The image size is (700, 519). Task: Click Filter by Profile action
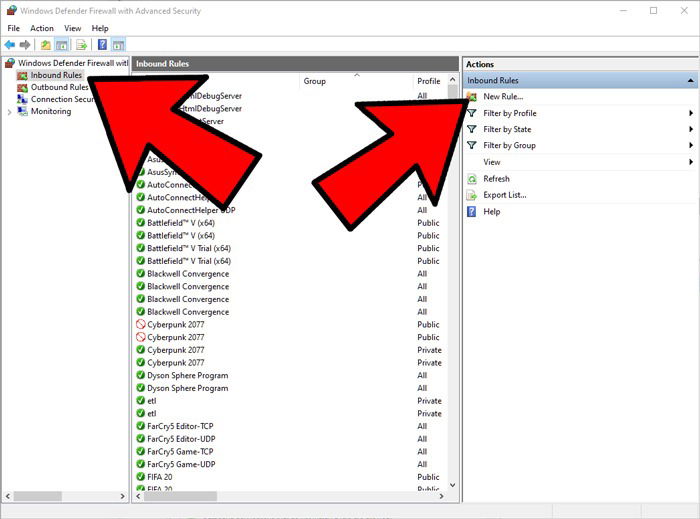pyautogui.click(x=510, y=113)
